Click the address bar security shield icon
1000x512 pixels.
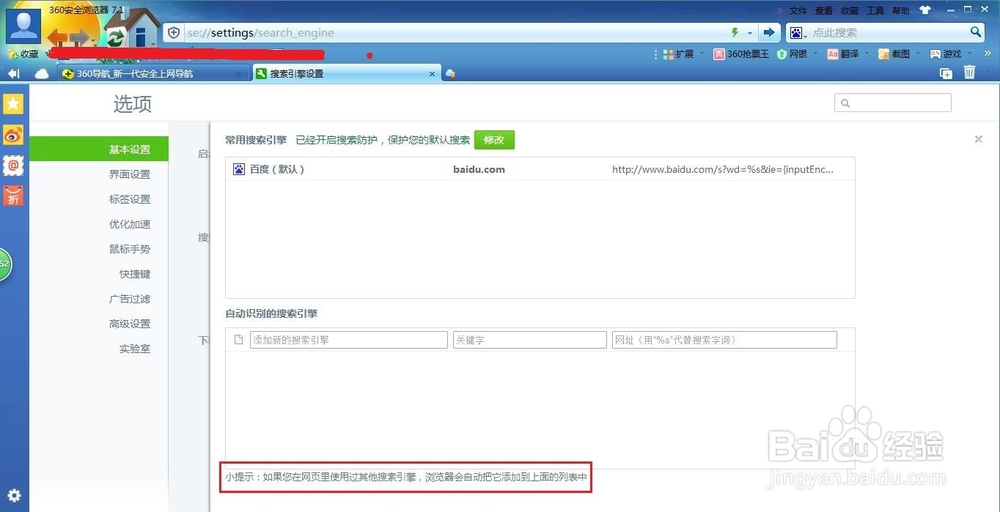[174, 33]
